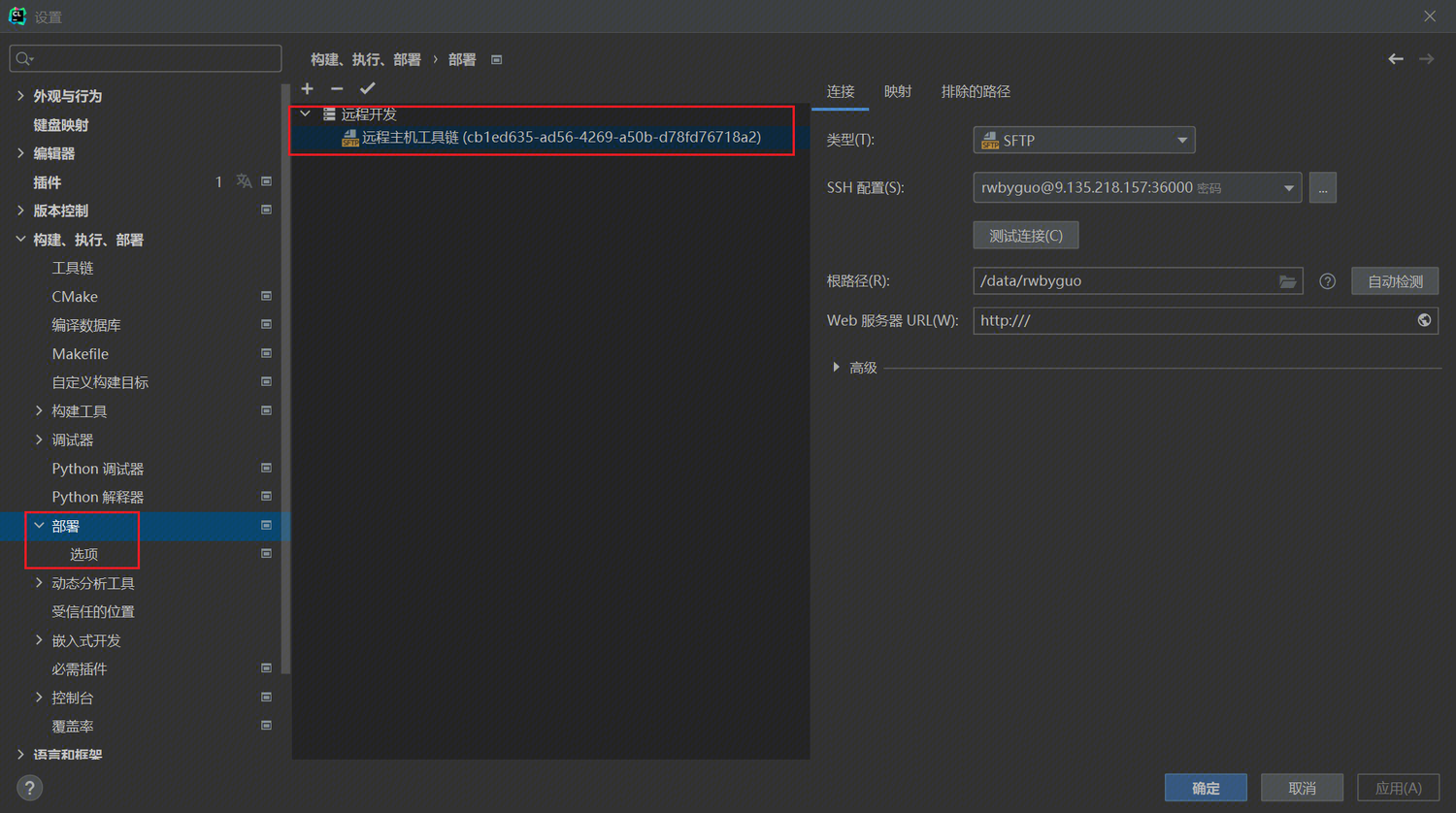Image resolution: width=1456 pixels, height=813 pixels.
Task: Click the add server plus icon
Action: pyautogui.click(x=308, y=89)
